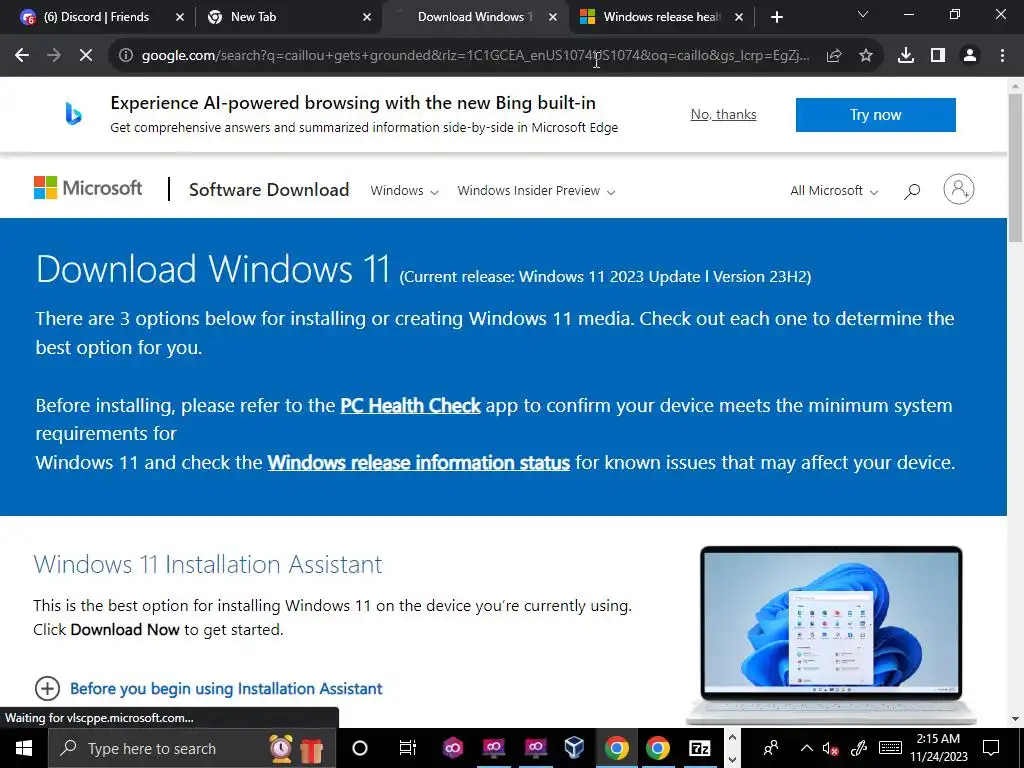Viewport: 1024px width, 768px height.
Task: Click the site search magnifier icon
Action: (912, 191)
